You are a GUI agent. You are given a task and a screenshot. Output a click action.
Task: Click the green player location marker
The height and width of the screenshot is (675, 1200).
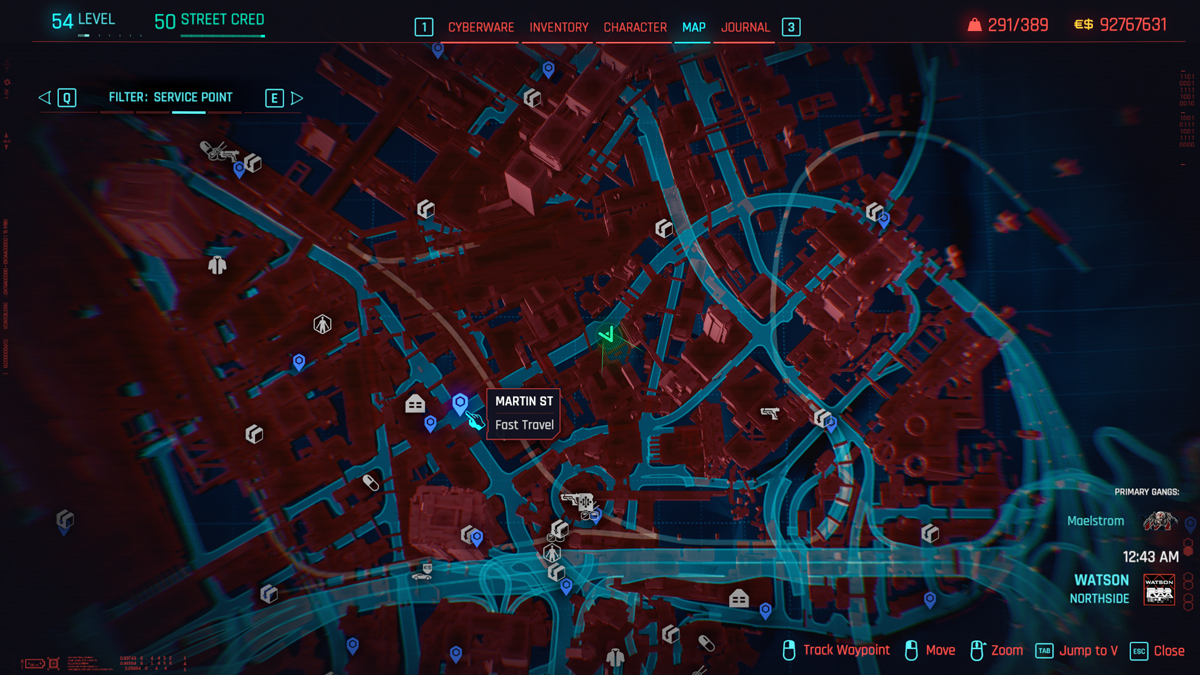[x=606, y=336]
